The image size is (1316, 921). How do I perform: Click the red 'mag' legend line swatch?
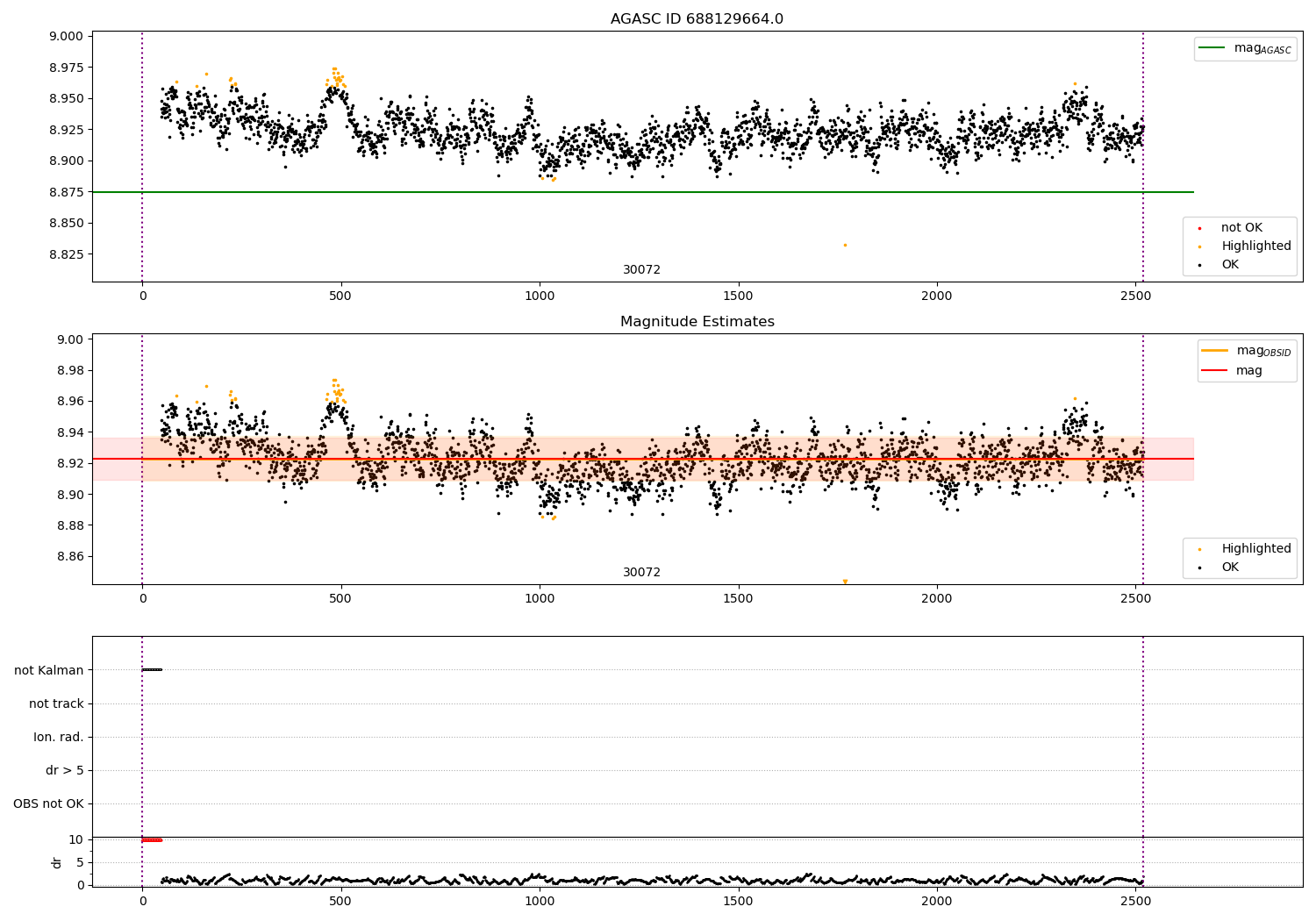tap(1215, 370)
